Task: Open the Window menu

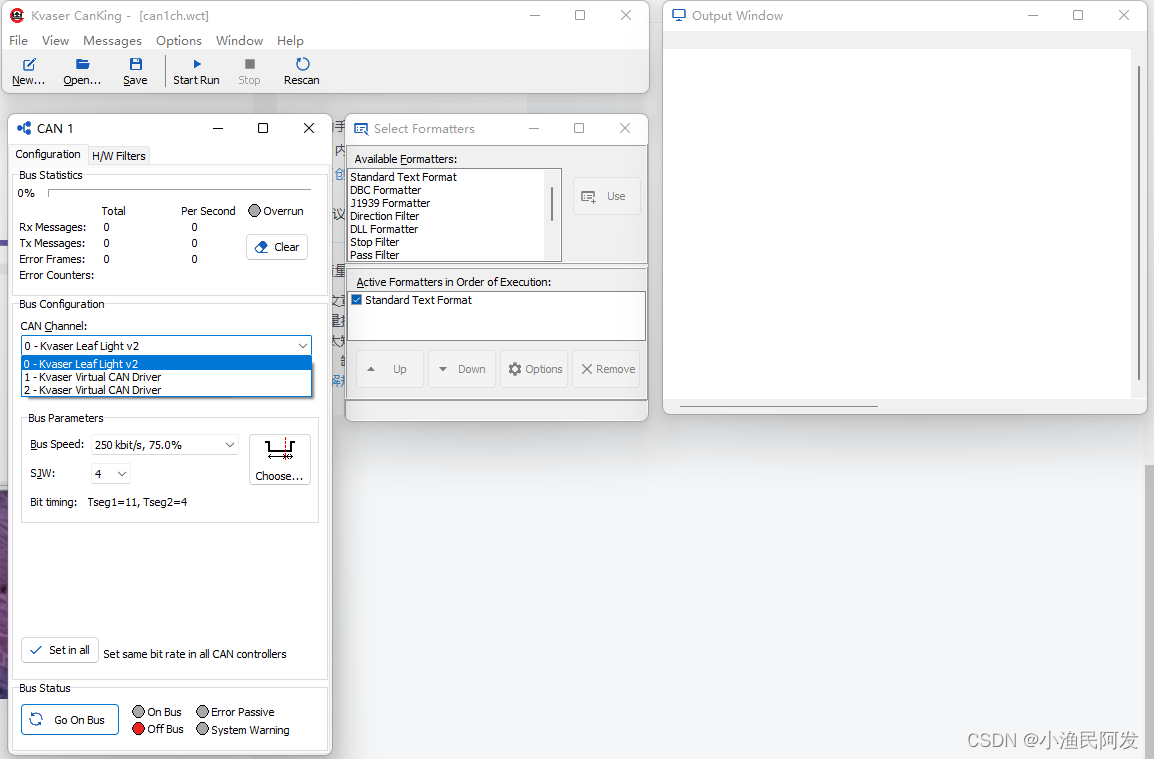Action: click(239, 40)
